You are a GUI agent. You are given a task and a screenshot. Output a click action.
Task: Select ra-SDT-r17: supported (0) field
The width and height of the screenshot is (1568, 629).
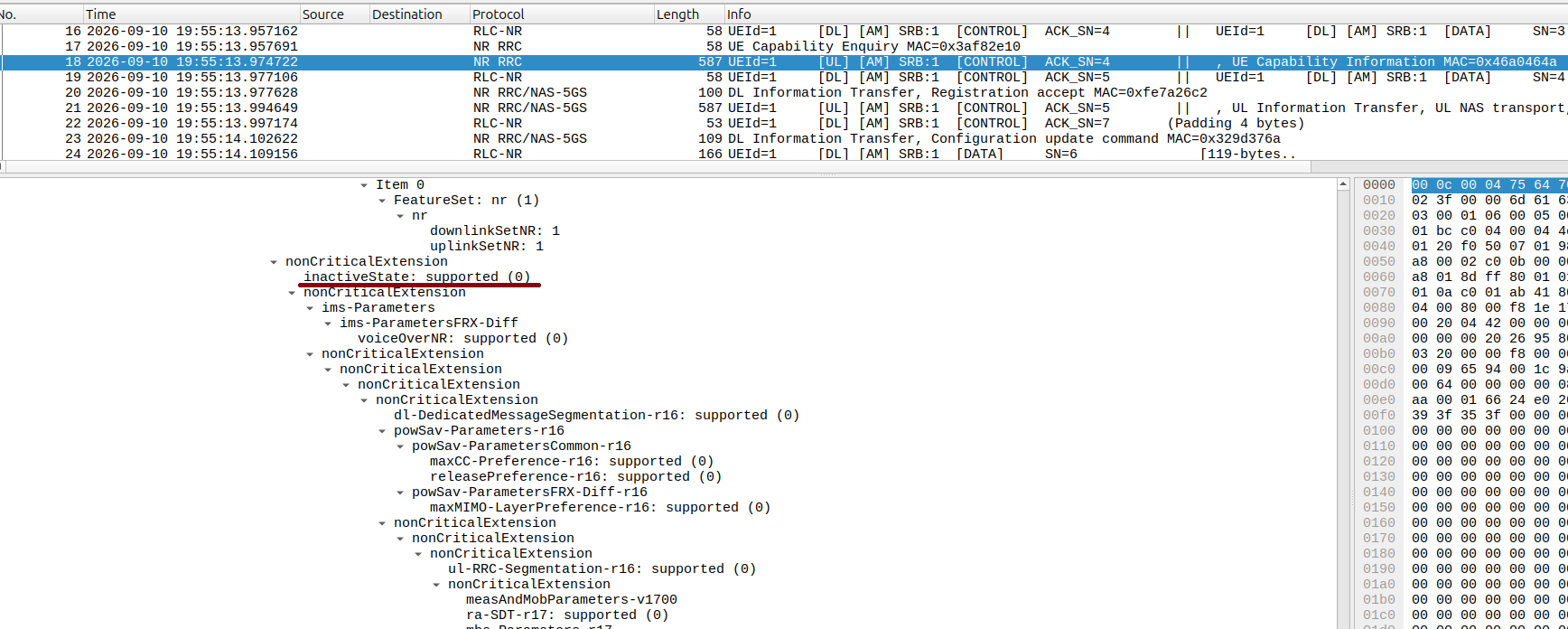[x=567, y=615]
